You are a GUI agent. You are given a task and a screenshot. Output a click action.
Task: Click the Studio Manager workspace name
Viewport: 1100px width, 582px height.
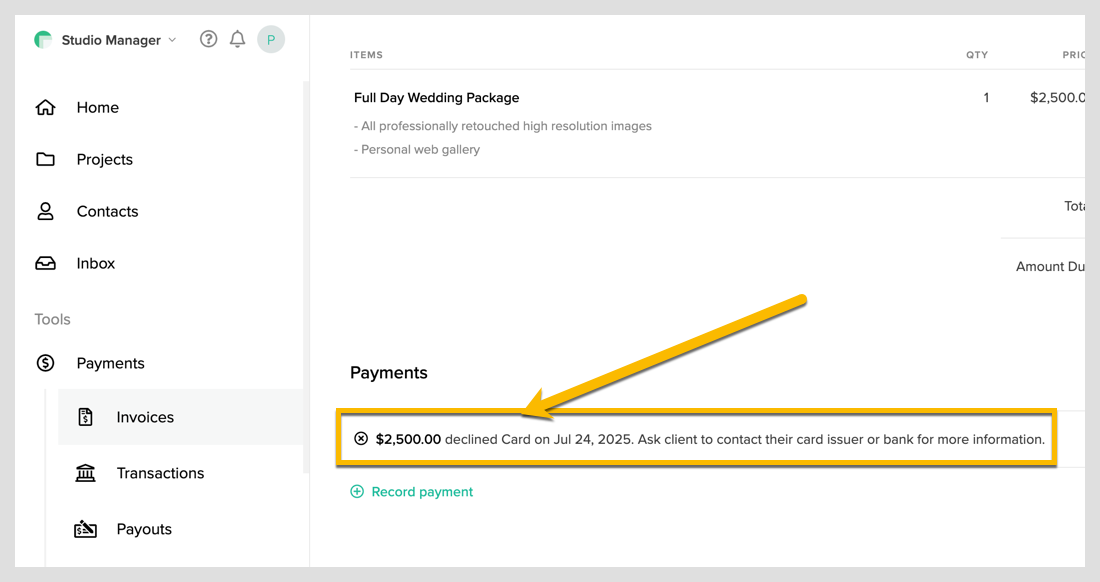(x=111, y=40)
